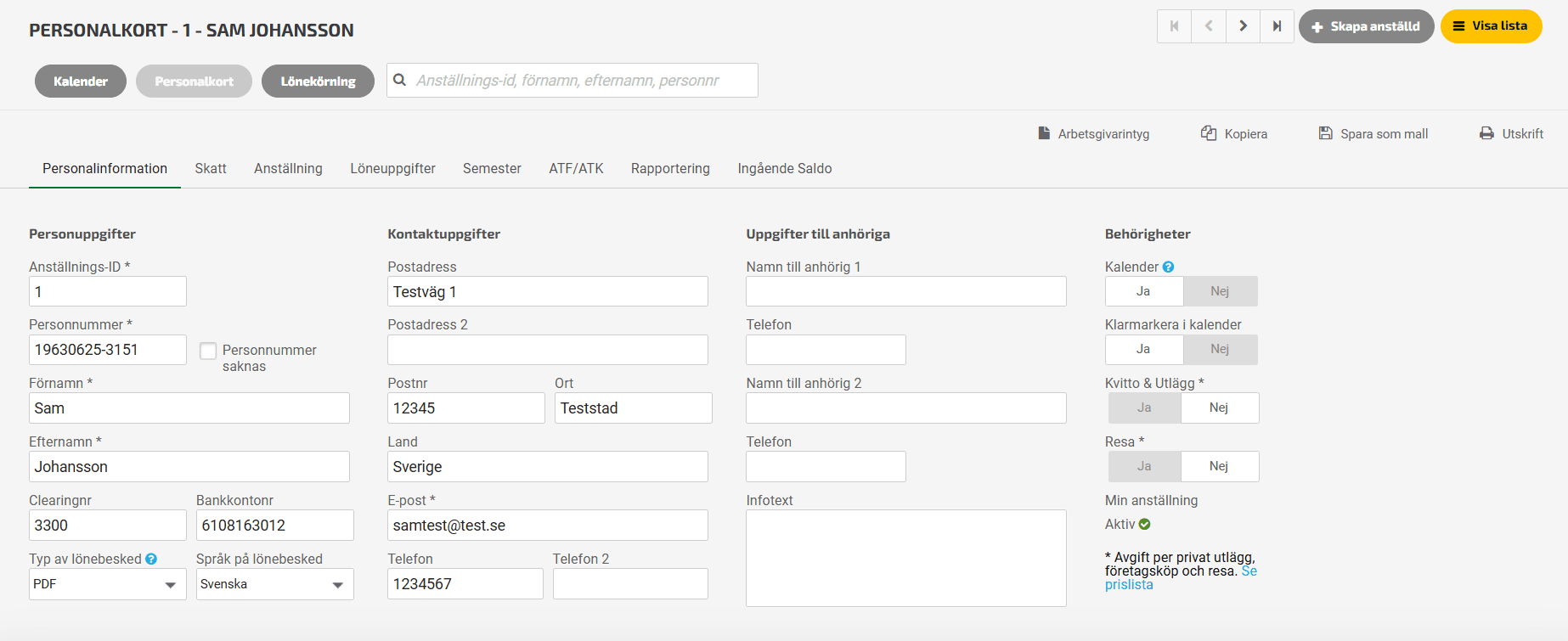Viewport: 1568px width, 641px height.
Task: Follow the Se prislista link
Action: coord(1129,584)
